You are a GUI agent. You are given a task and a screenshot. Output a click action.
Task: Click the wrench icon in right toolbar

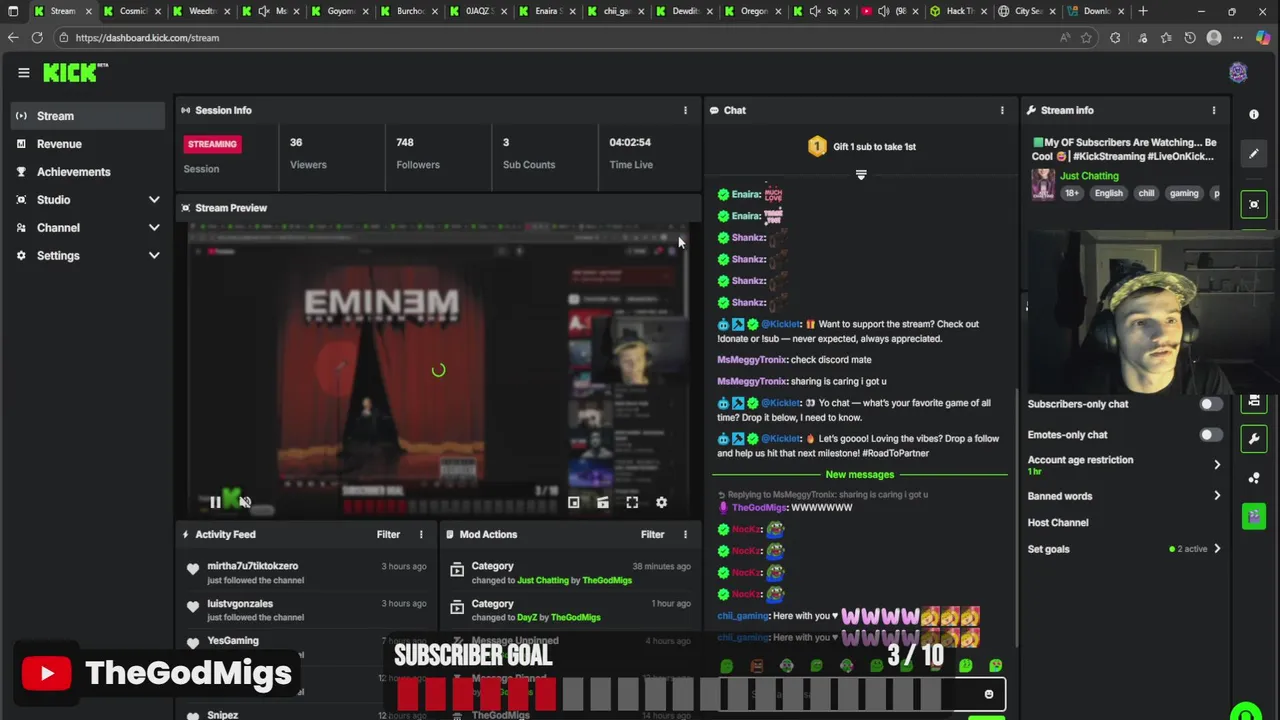pos(1254,438)
